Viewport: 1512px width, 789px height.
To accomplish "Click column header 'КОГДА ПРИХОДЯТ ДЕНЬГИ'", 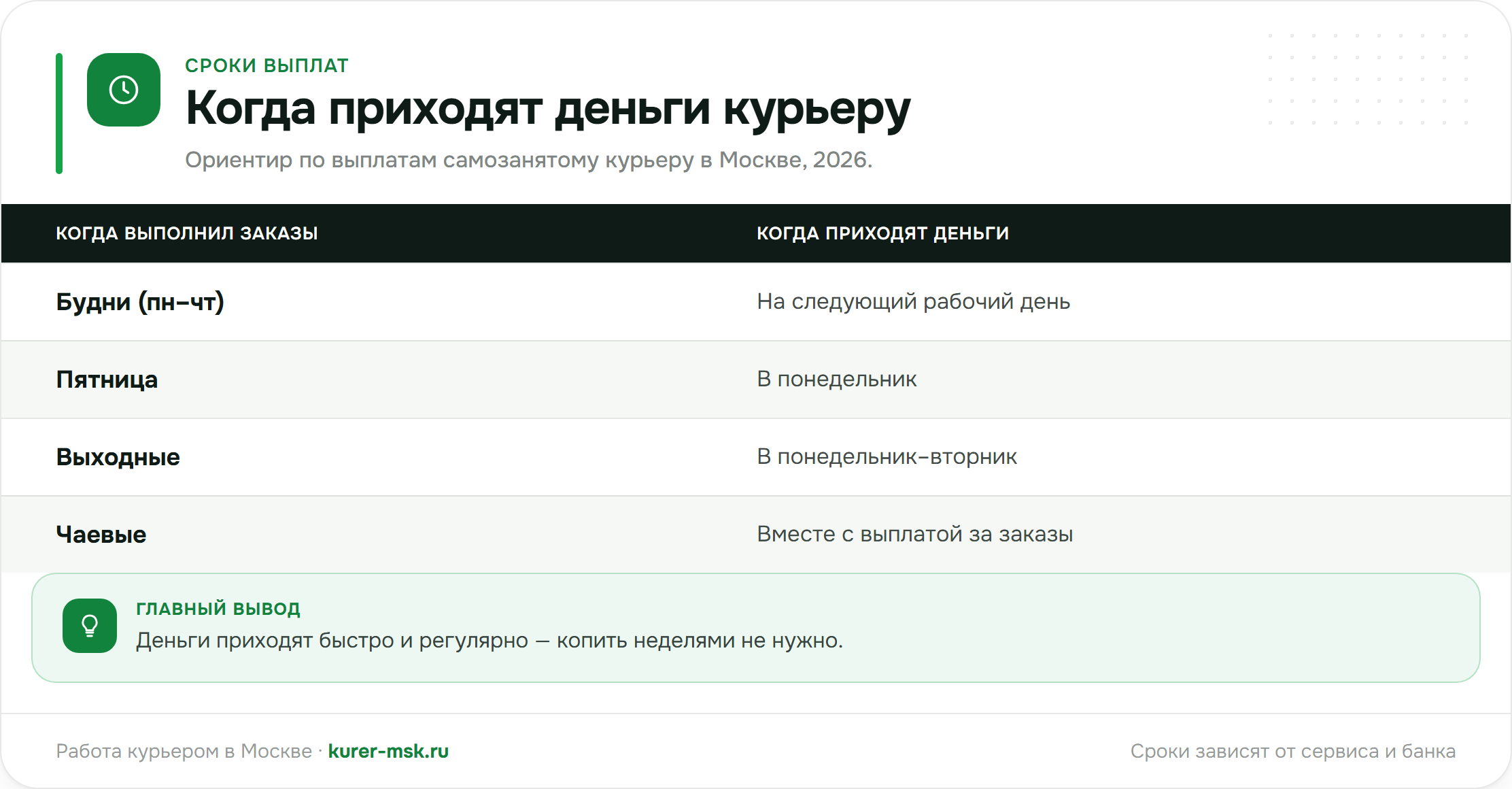I will click(882, 233).
